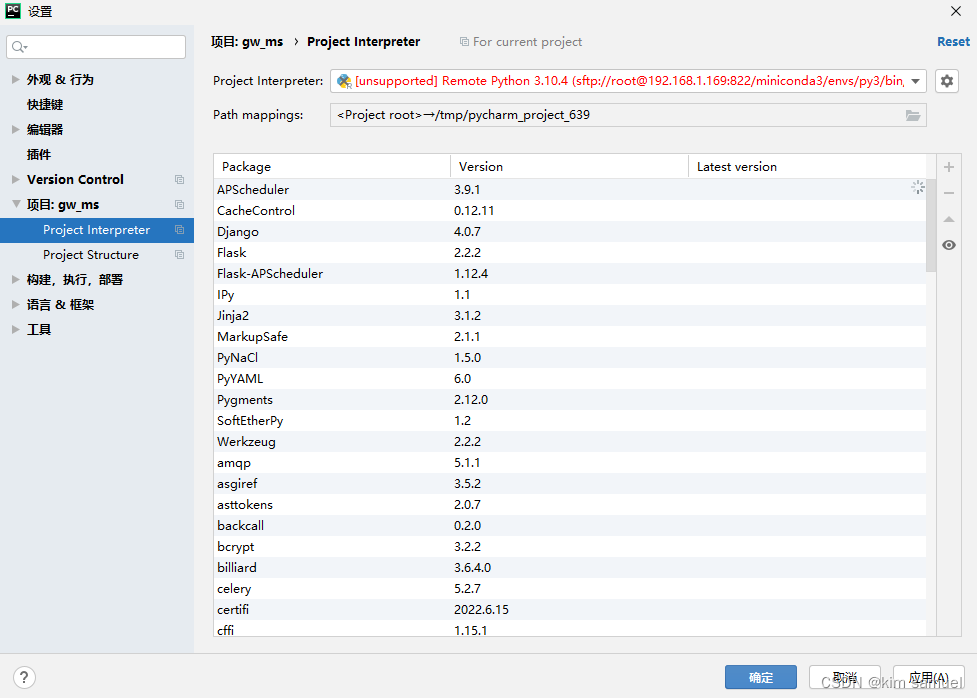977x698 pixels.
Task: Click the Reset link
Action: coord(952,41)
